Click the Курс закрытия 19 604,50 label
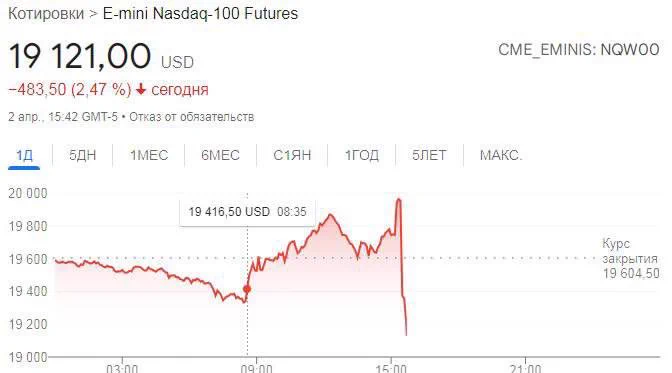672x373 pixels. (630, 259)
